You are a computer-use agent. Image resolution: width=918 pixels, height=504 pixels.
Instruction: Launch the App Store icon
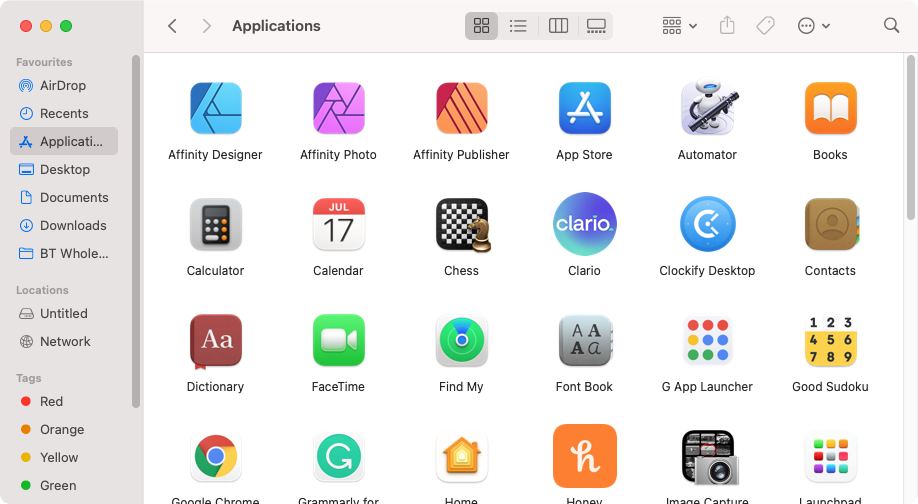click(584, 108)
